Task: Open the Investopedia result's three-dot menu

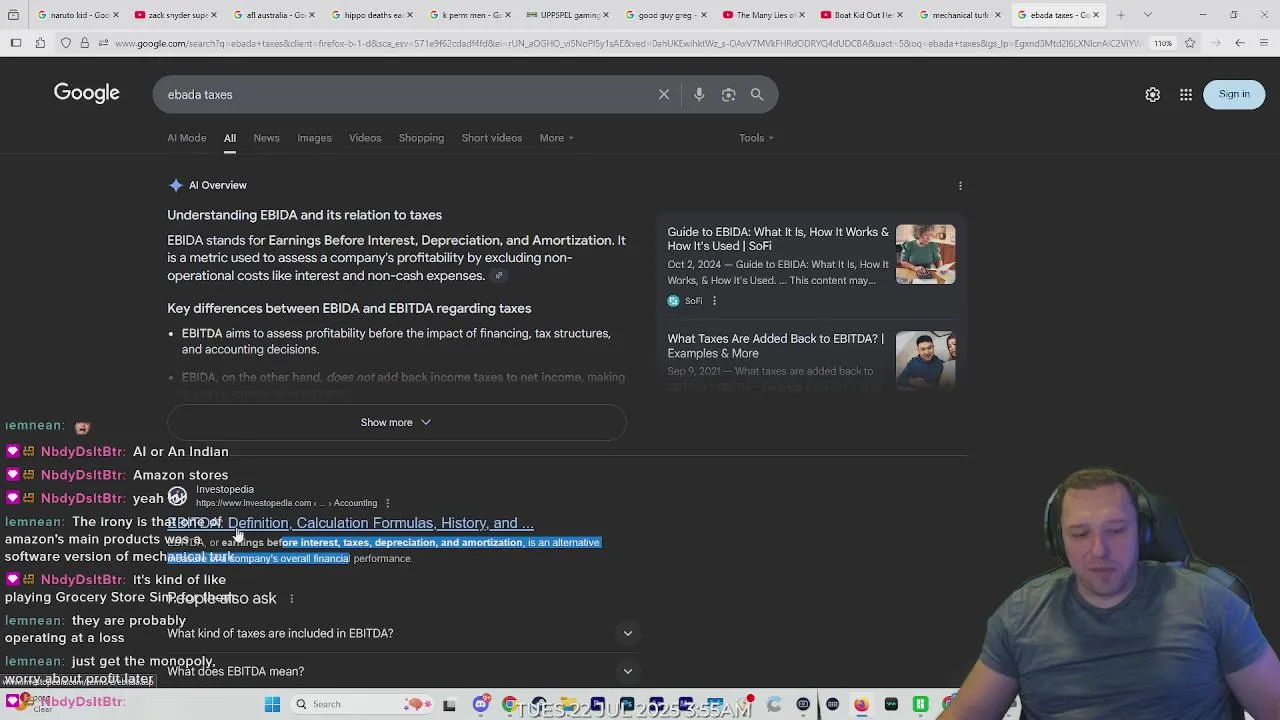Action: (387, 503)
